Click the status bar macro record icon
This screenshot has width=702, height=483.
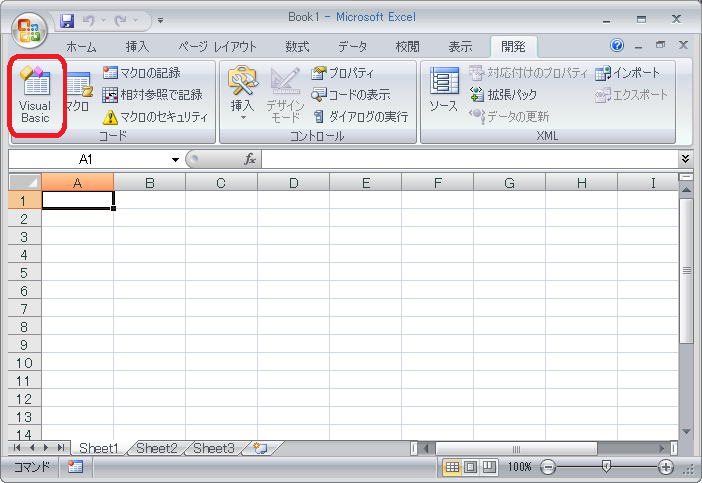[x=75, y=466]
